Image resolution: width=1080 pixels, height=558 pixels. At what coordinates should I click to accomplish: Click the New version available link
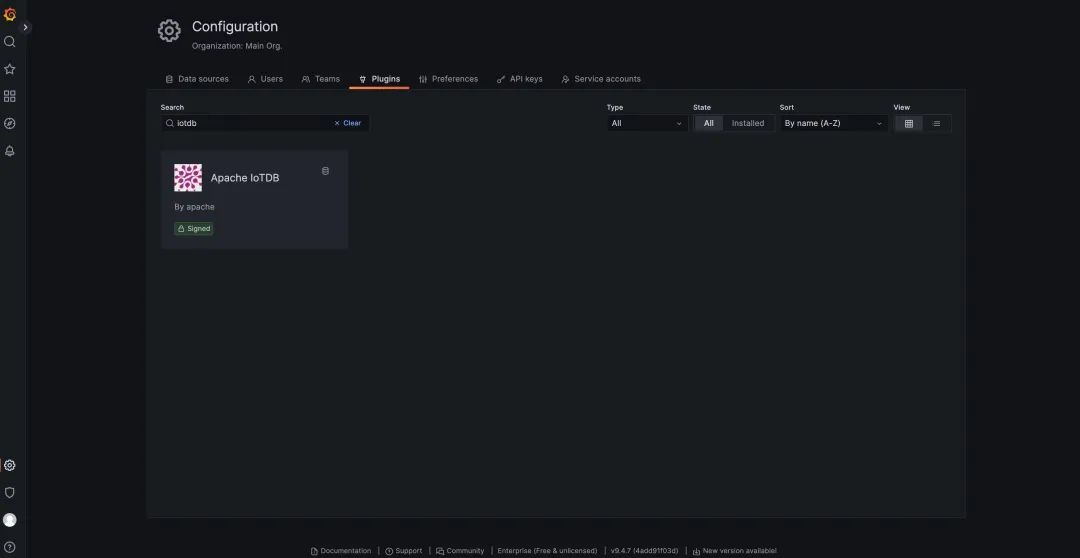tap(734, 551)
